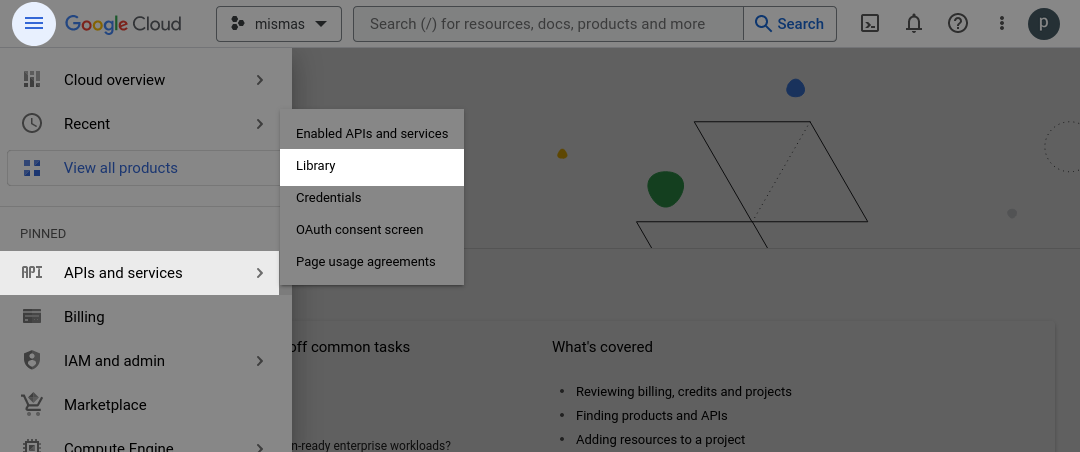Click the Billing card icon
This screenshot has height=452, width=1080.
32,316
